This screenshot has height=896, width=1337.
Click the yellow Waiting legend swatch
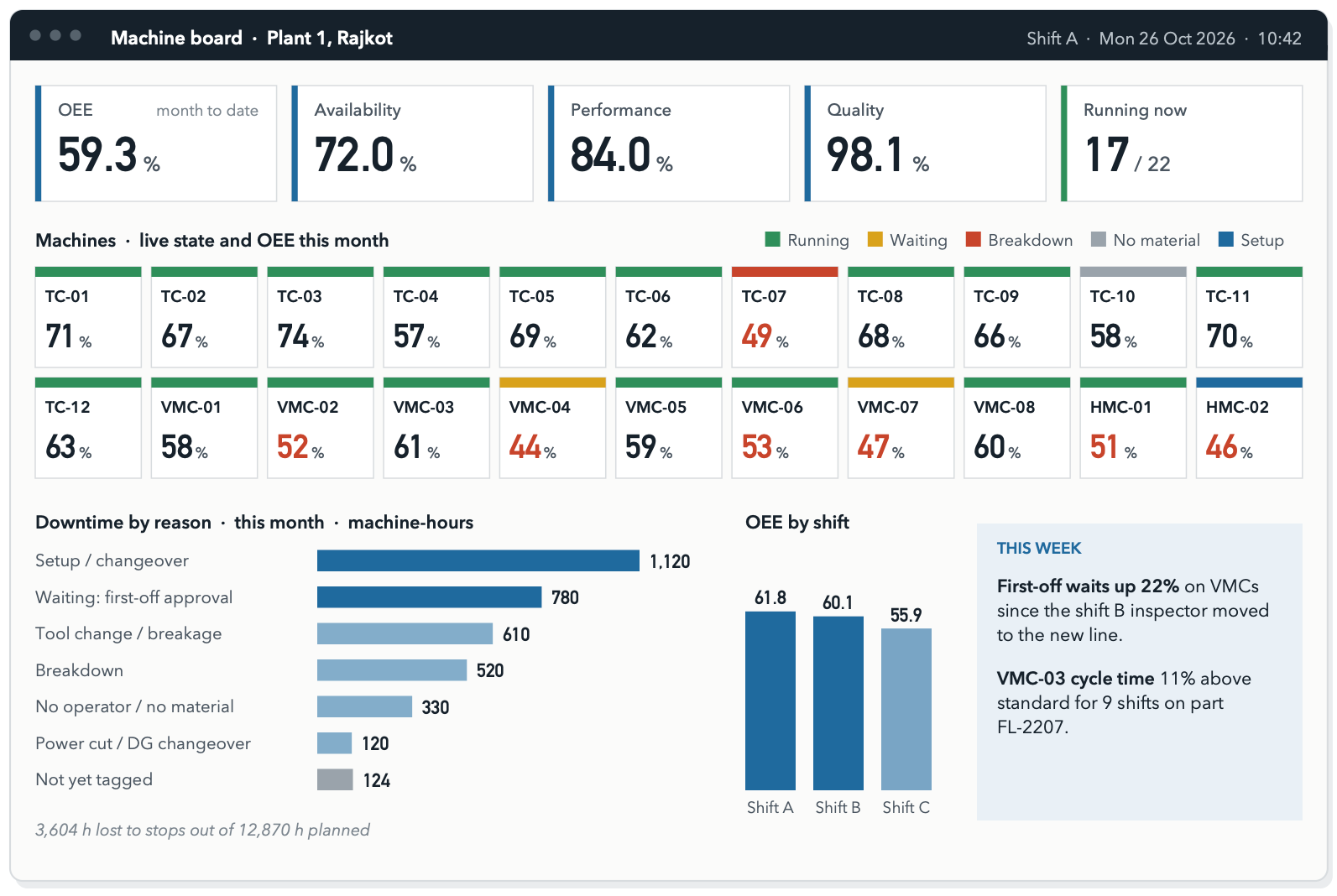click(x=875, y=240)
